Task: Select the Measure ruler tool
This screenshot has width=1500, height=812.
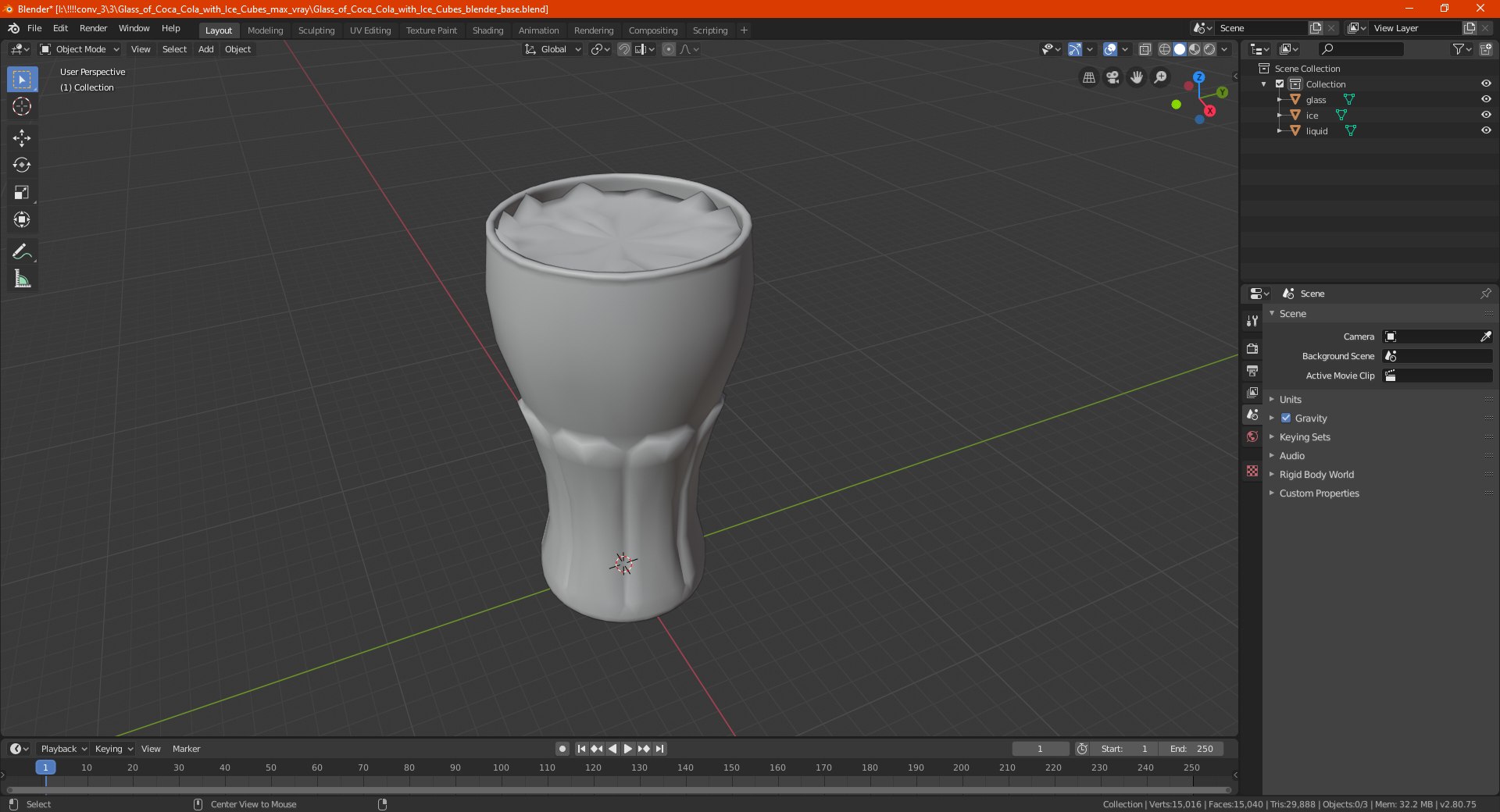Action: coord(22,279)
